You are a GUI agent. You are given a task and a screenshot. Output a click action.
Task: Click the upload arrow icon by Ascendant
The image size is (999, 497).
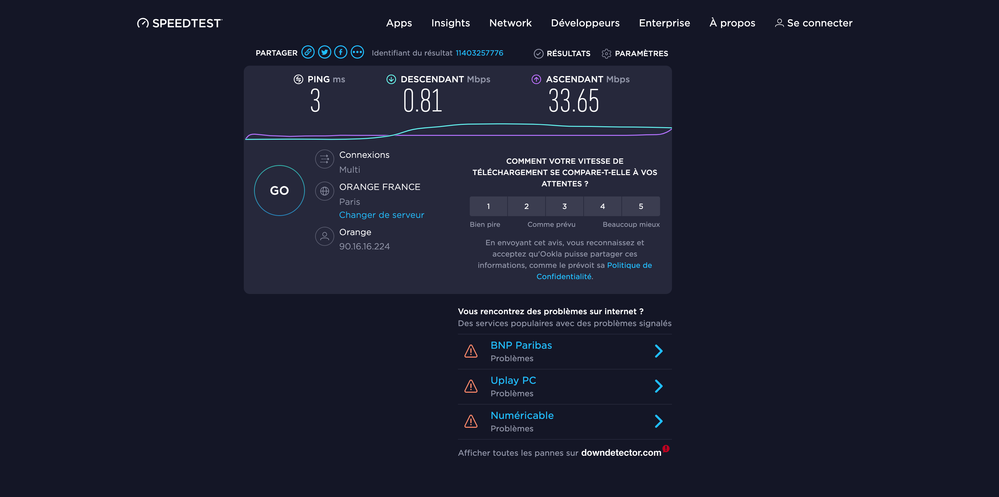(536, 80)
